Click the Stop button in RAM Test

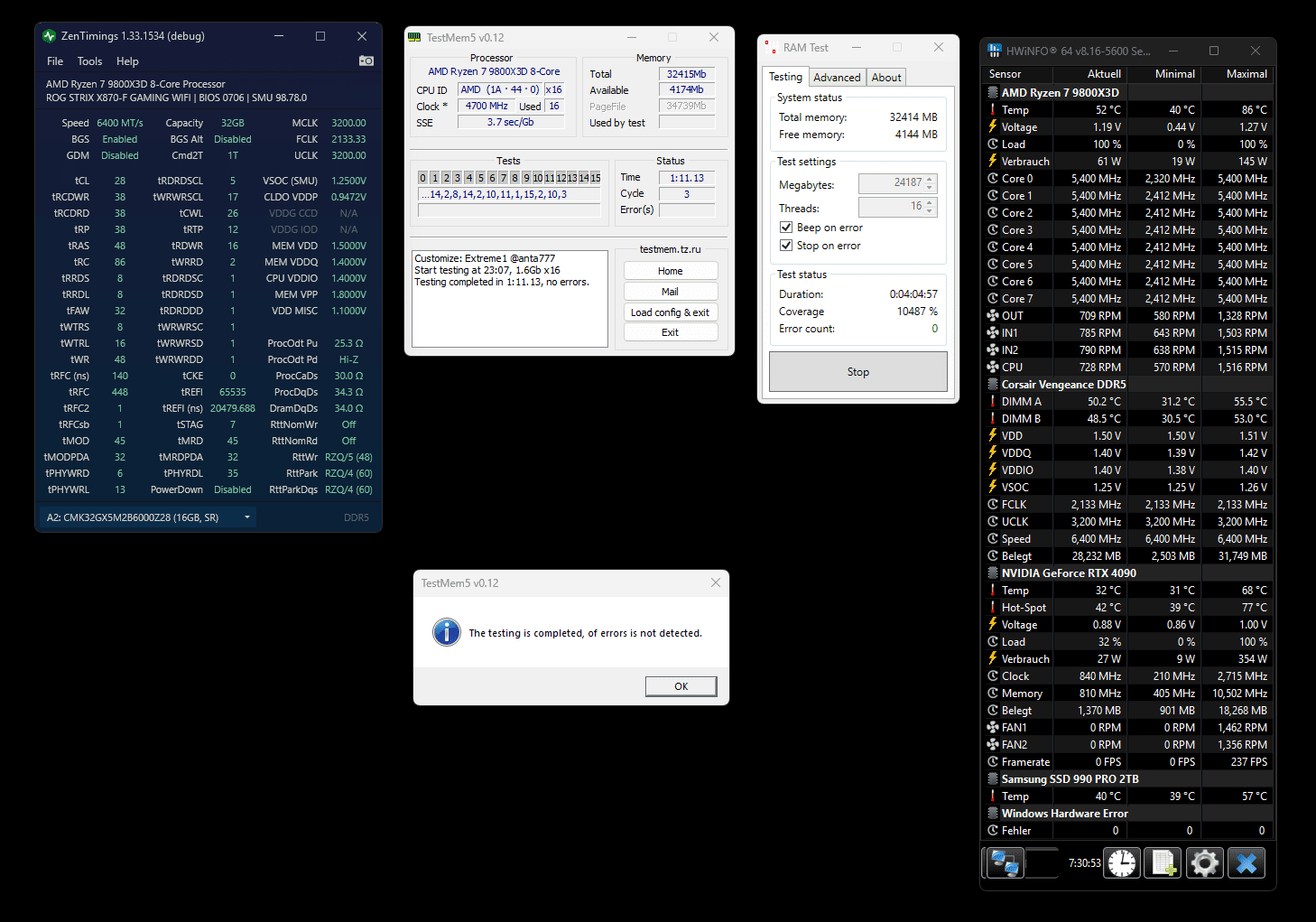[858, 371]
